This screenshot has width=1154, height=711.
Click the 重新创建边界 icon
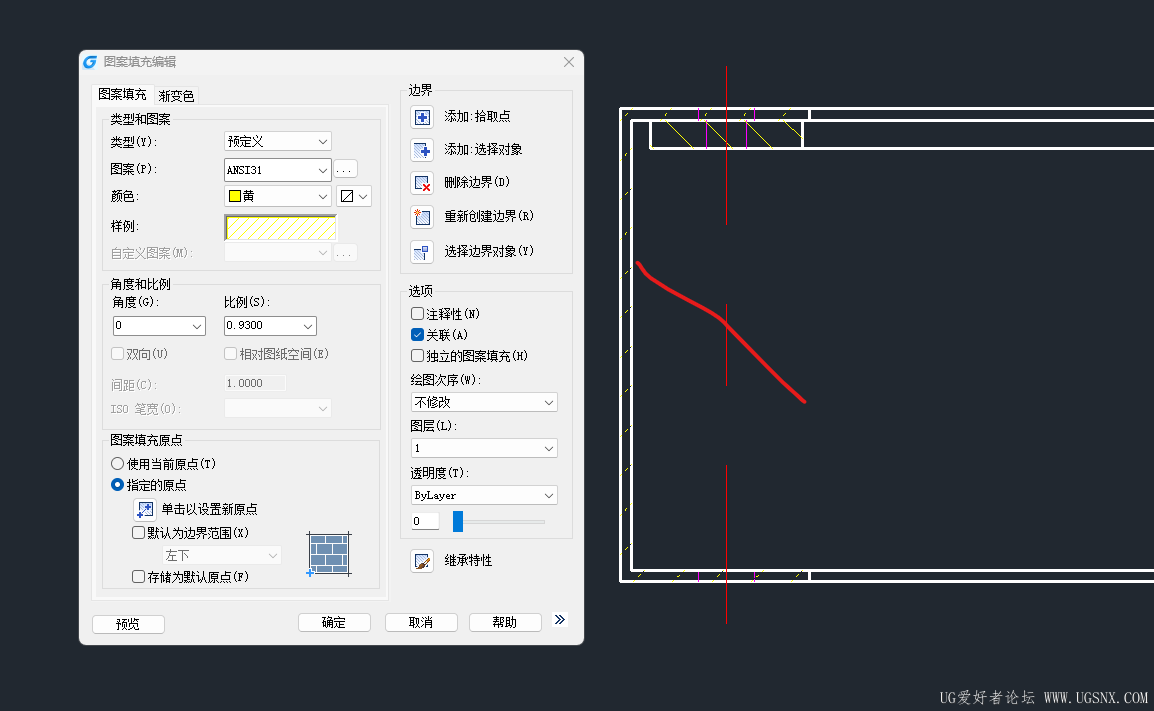(x=422, y=216)
